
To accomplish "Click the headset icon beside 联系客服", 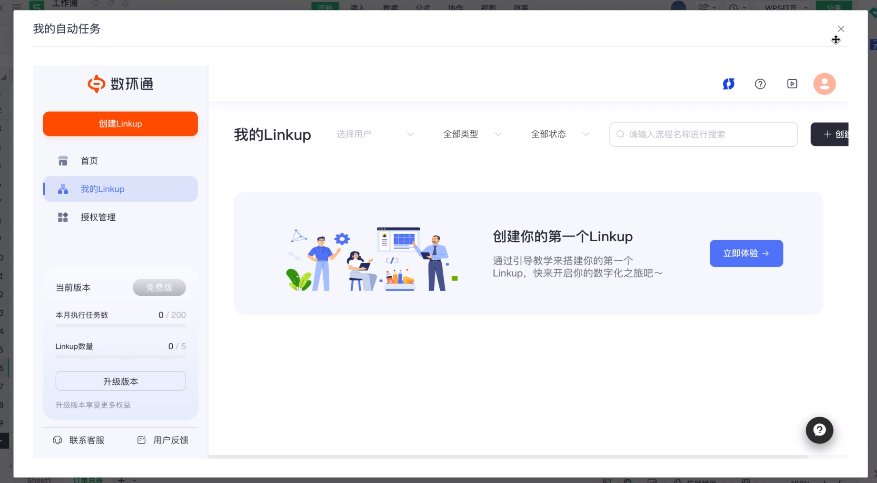I will click(57, 440).
